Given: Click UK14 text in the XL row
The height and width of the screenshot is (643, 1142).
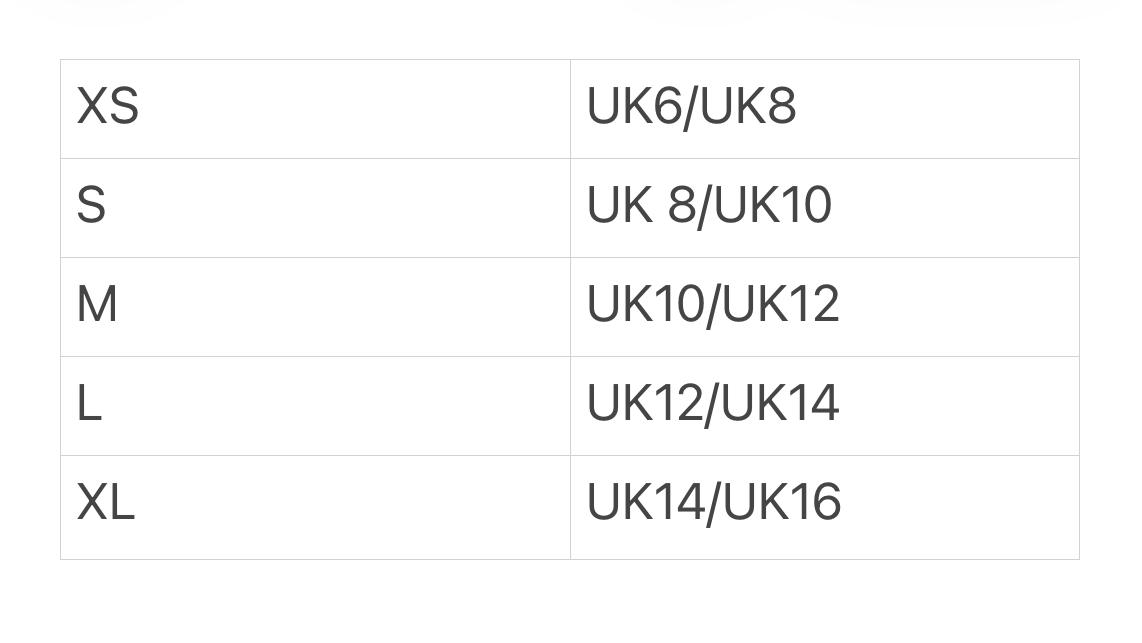Looking at the screenshot, I should pos(645,502).
